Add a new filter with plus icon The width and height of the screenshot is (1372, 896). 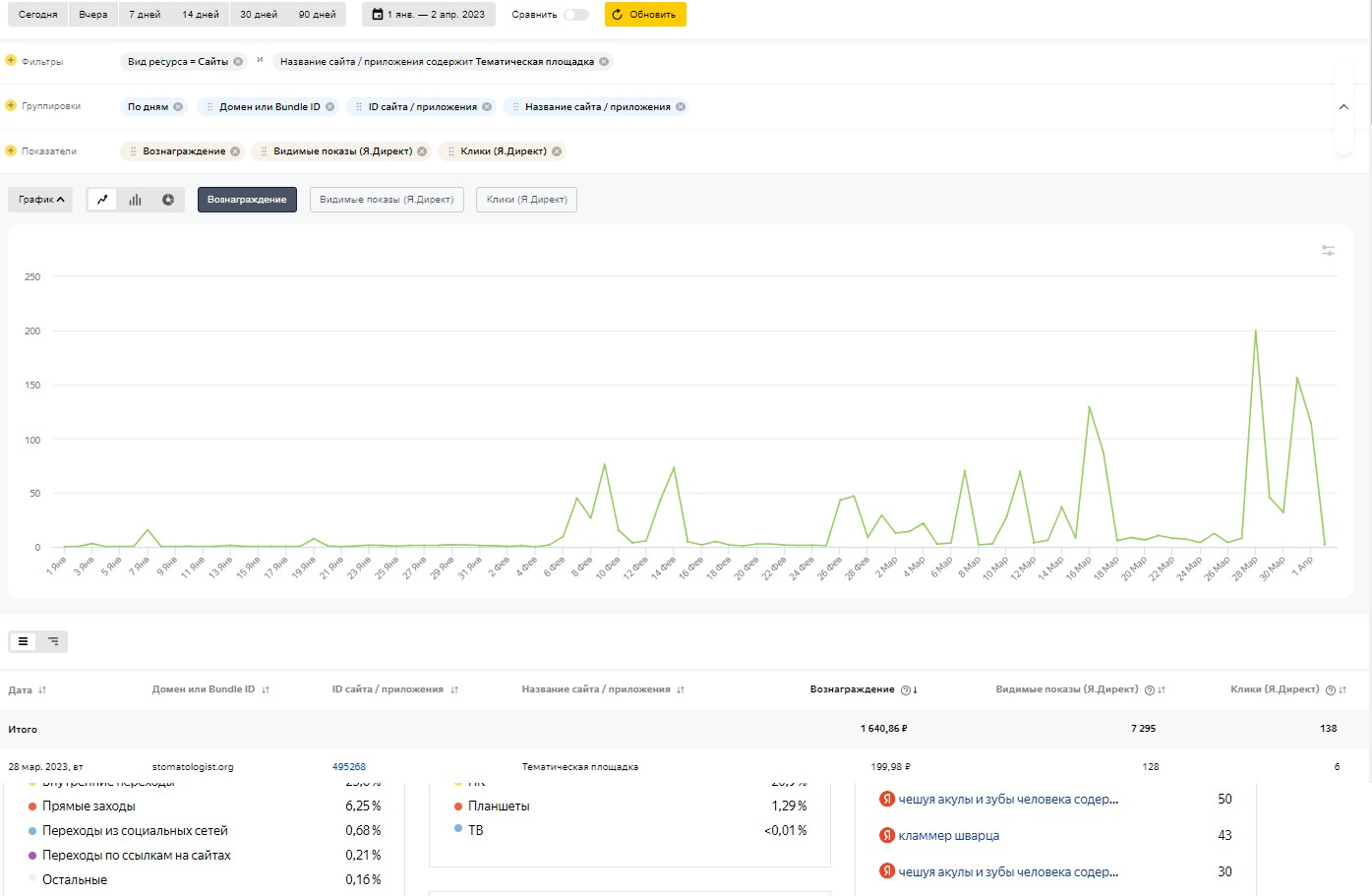(x=11, y=61)
